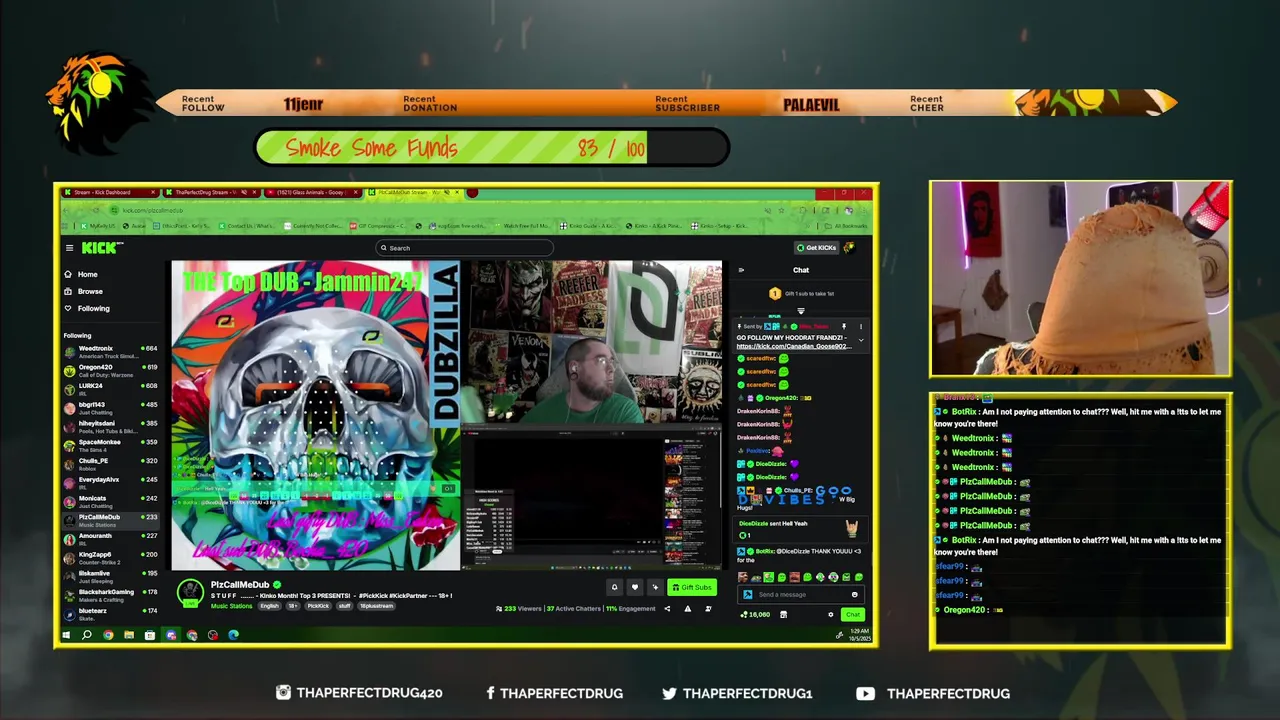This screenshot has height=720, width=1280.
Task: Click the icon right of warning triangle
Action: (x=708, y=608)
